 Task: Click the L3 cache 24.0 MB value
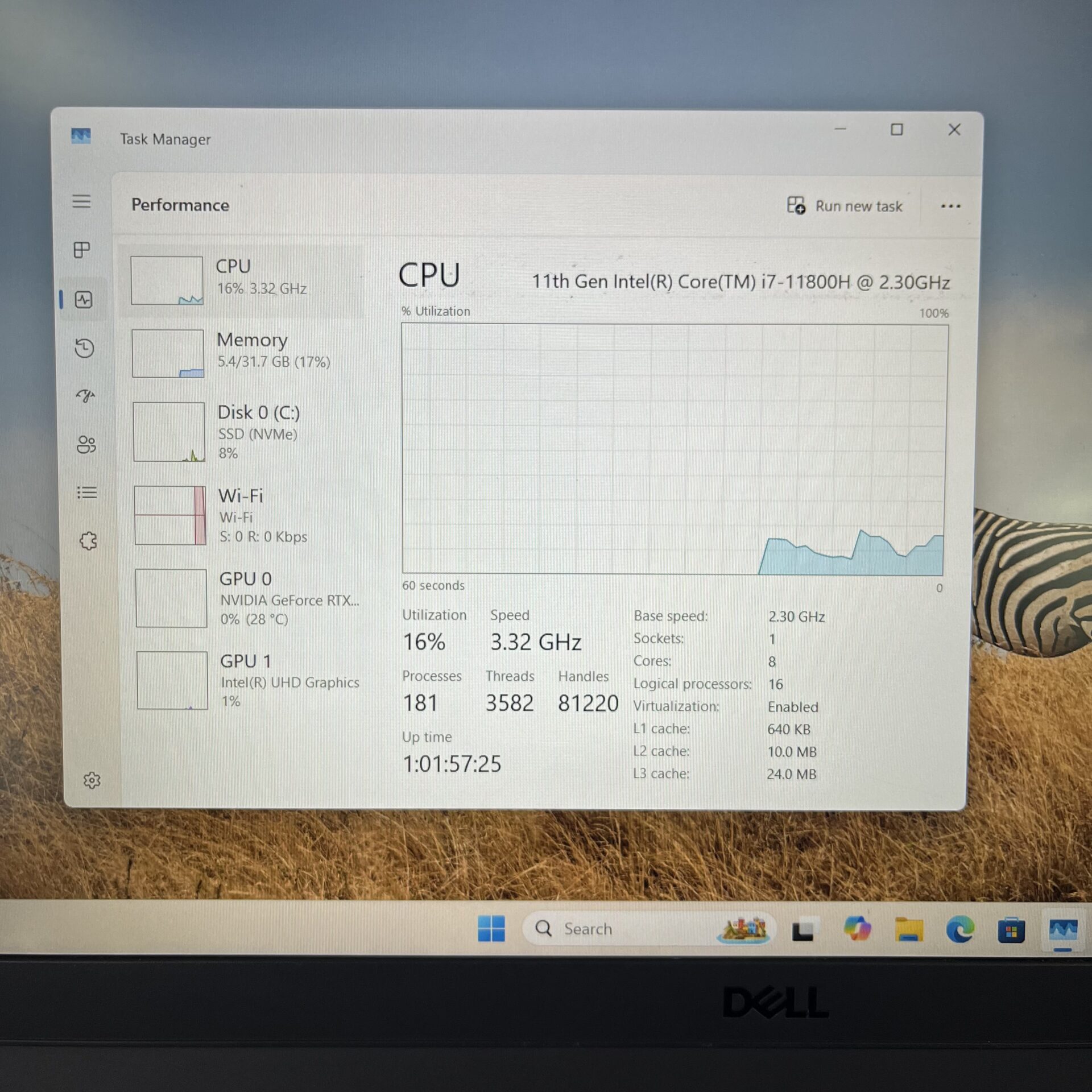(x=791, y=774)
